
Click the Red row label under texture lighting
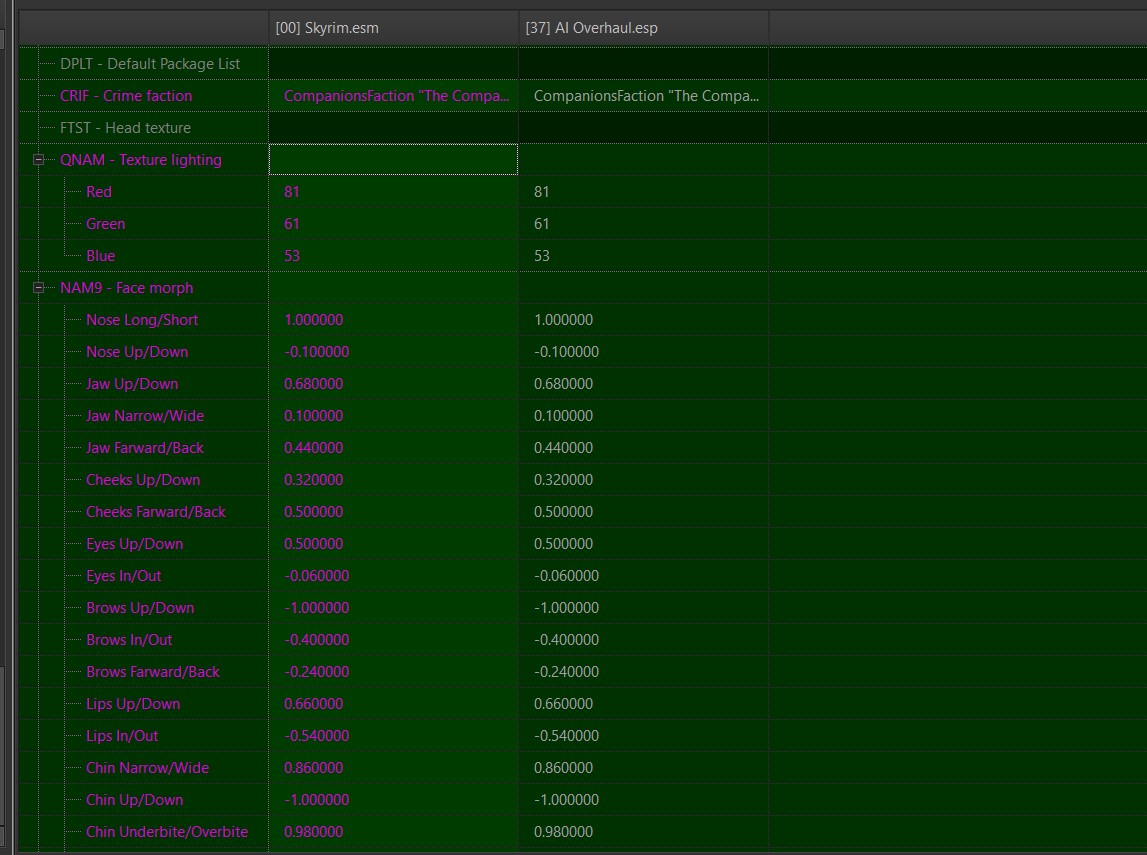pos(99,192)
